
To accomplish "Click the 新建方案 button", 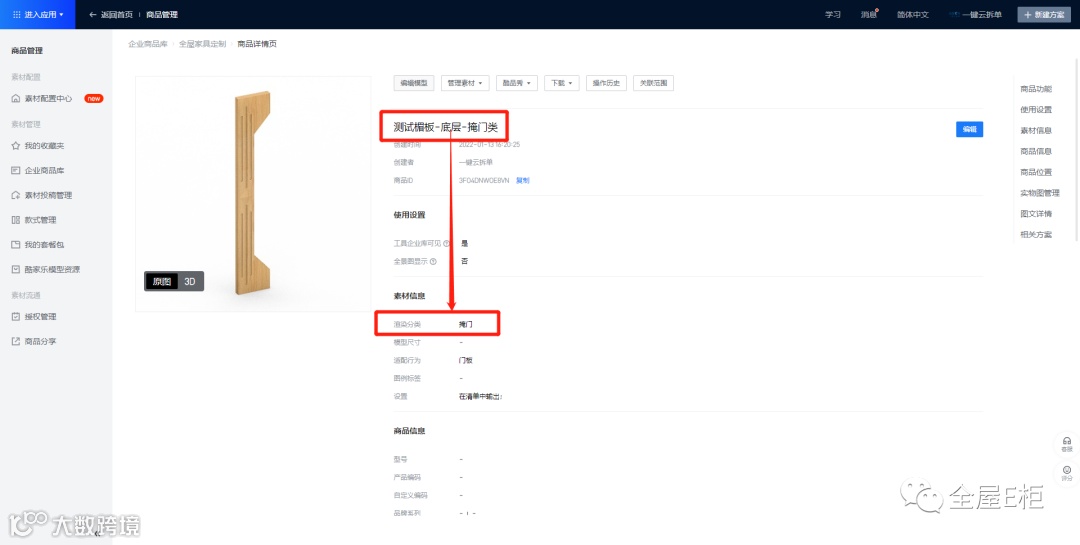I will coord(1044,14).
